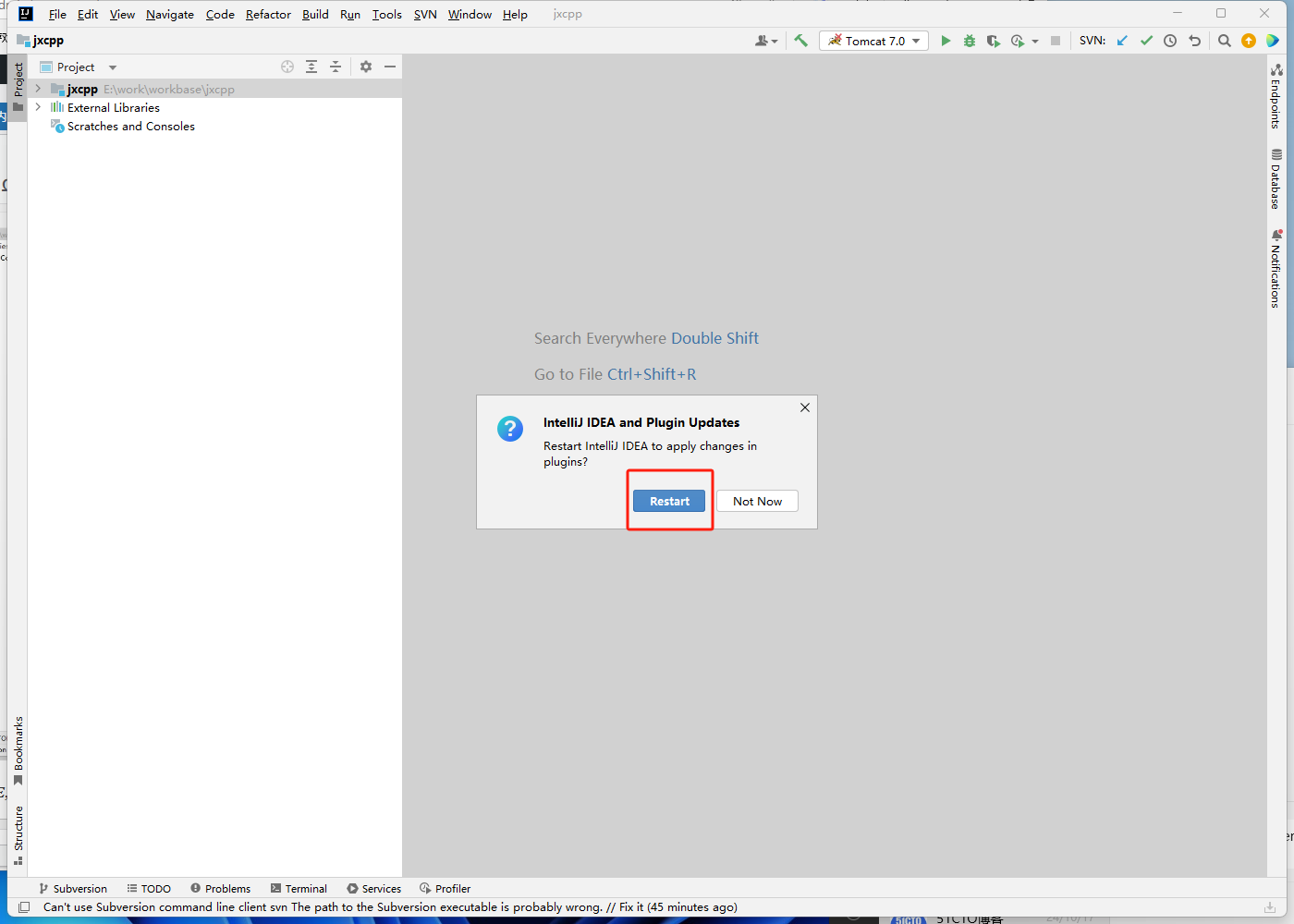Open the File menu
This screenshot has width=1294, height=924.
click(x=57, y=14)
